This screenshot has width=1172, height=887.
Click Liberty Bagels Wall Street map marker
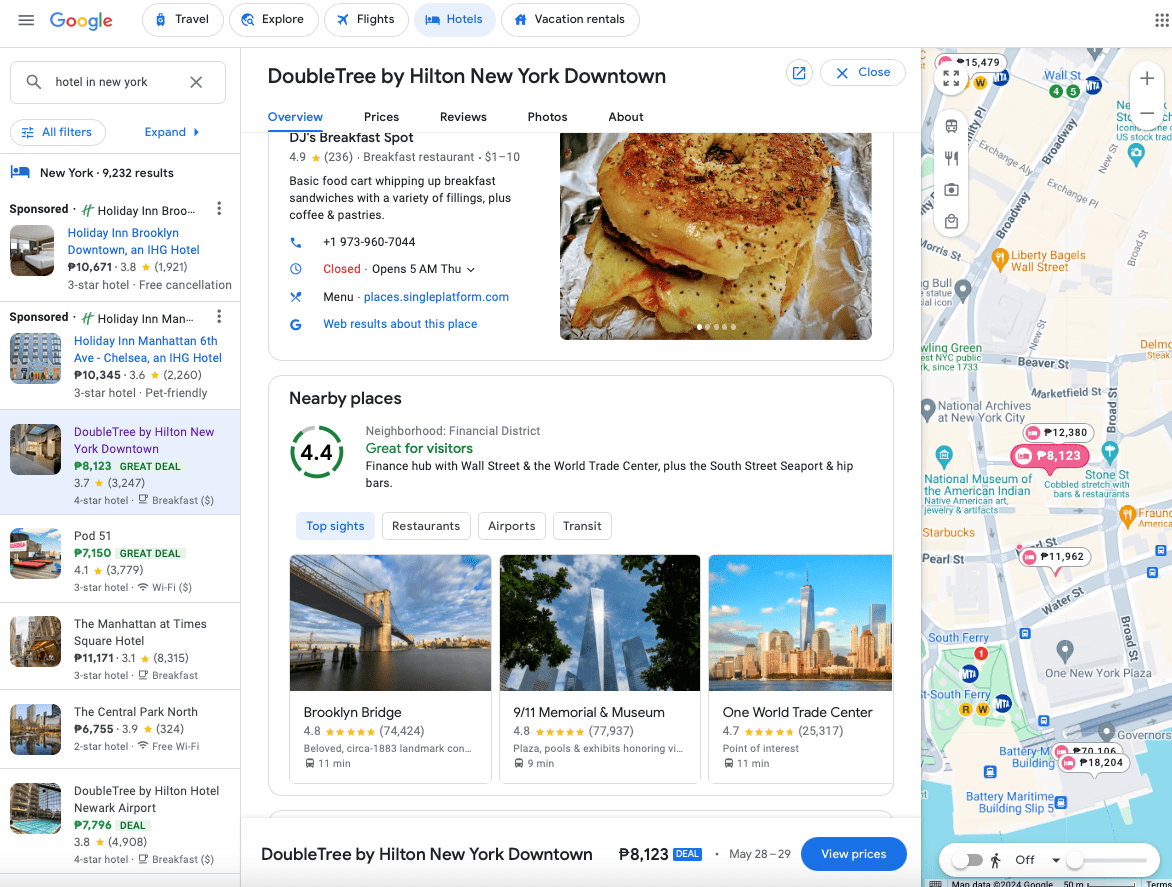(1000, 260)
